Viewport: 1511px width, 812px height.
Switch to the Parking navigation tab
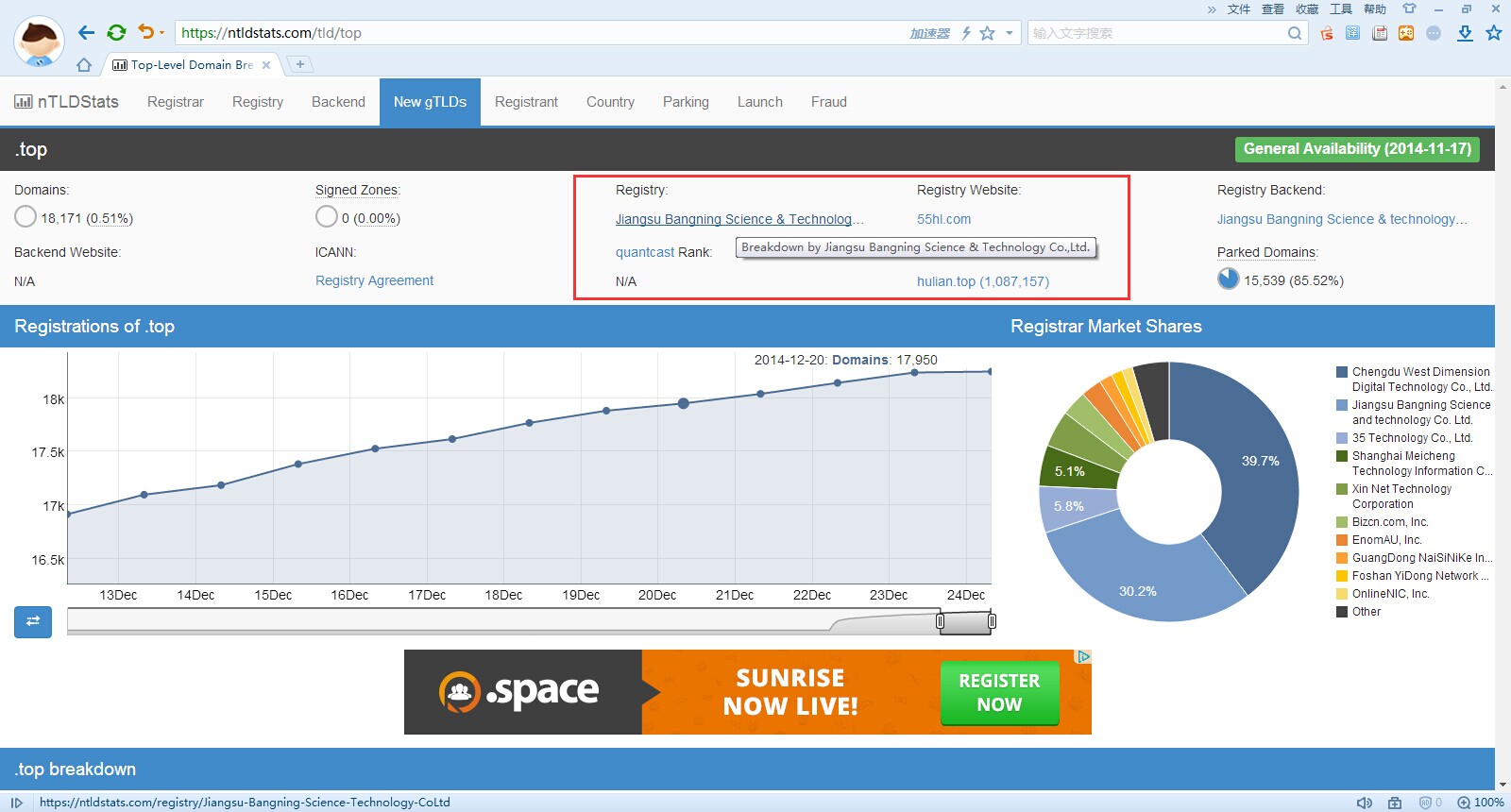[686, 102]
